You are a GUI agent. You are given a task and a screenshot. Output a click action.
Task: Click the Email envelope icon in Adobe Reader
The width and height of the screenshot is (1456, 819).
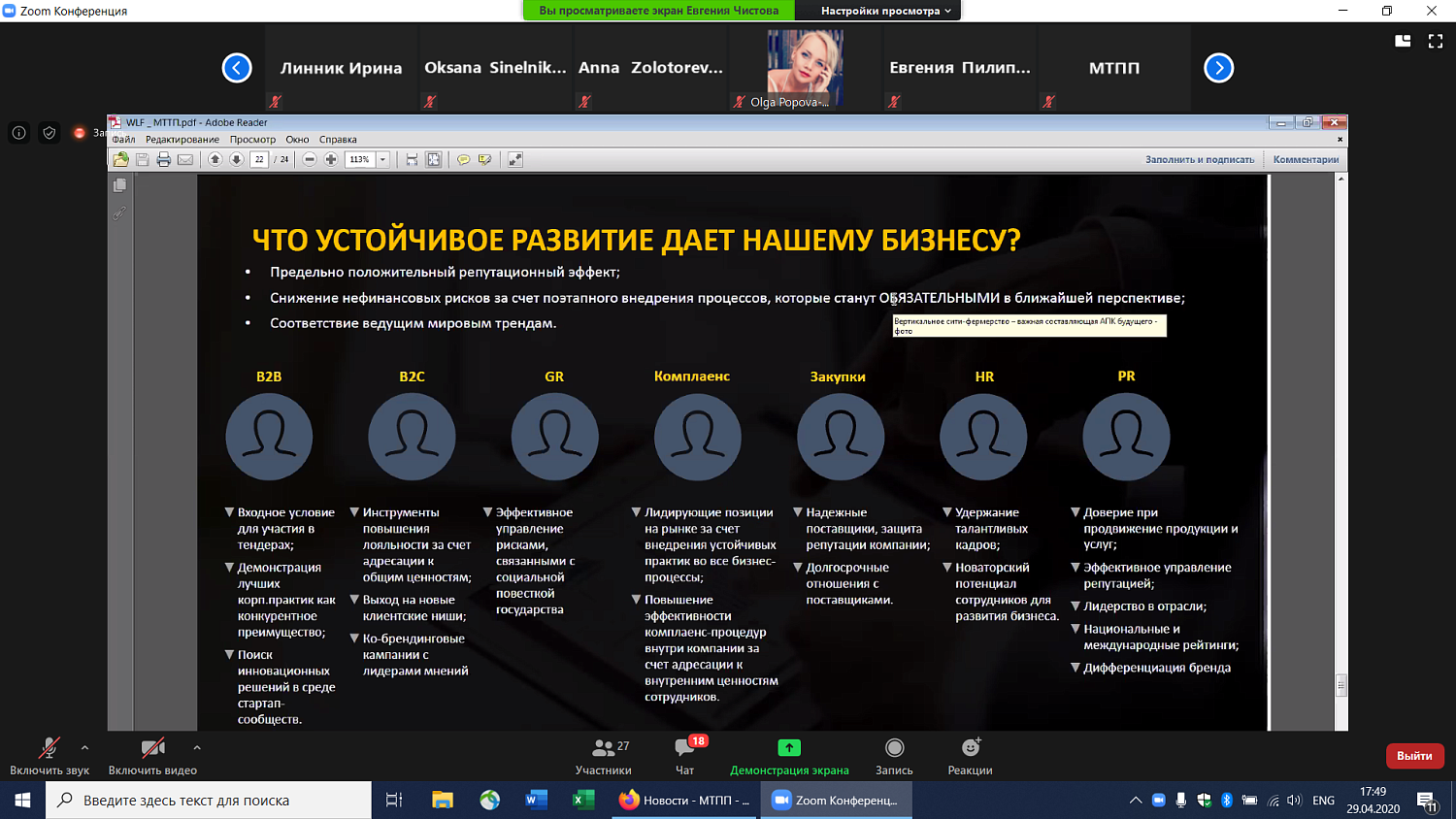185,159
